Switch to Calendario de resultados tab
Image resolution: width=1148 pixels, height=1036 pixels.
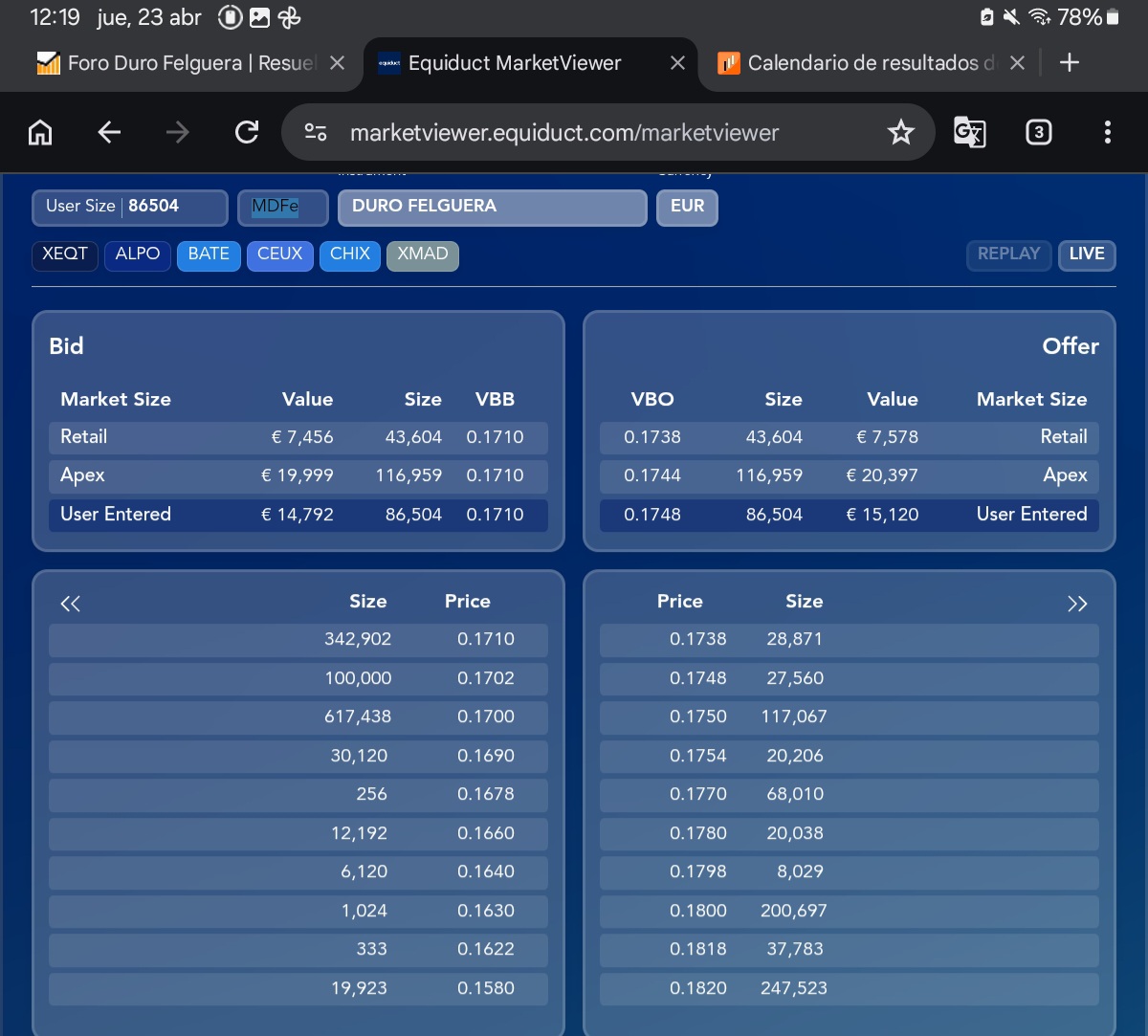pos(856,63)
